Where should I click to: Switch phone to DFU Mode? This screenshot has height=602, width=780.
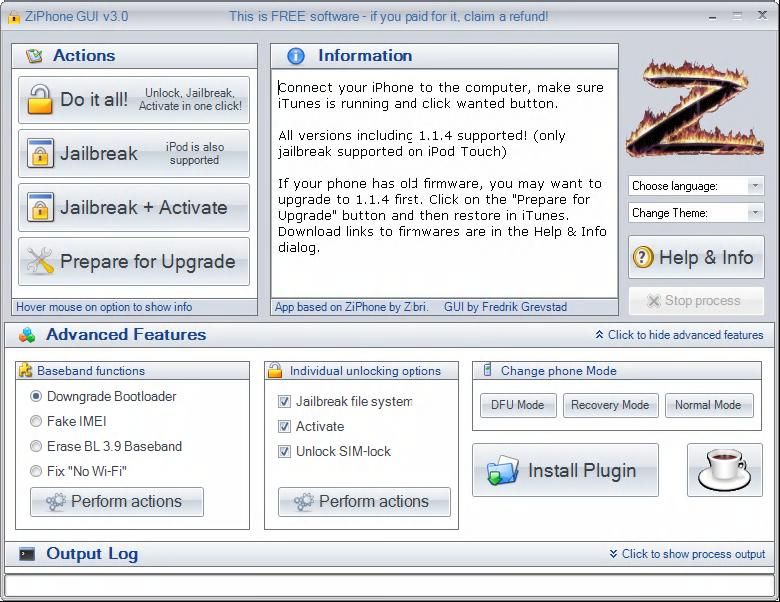click(x=518, y=405)
